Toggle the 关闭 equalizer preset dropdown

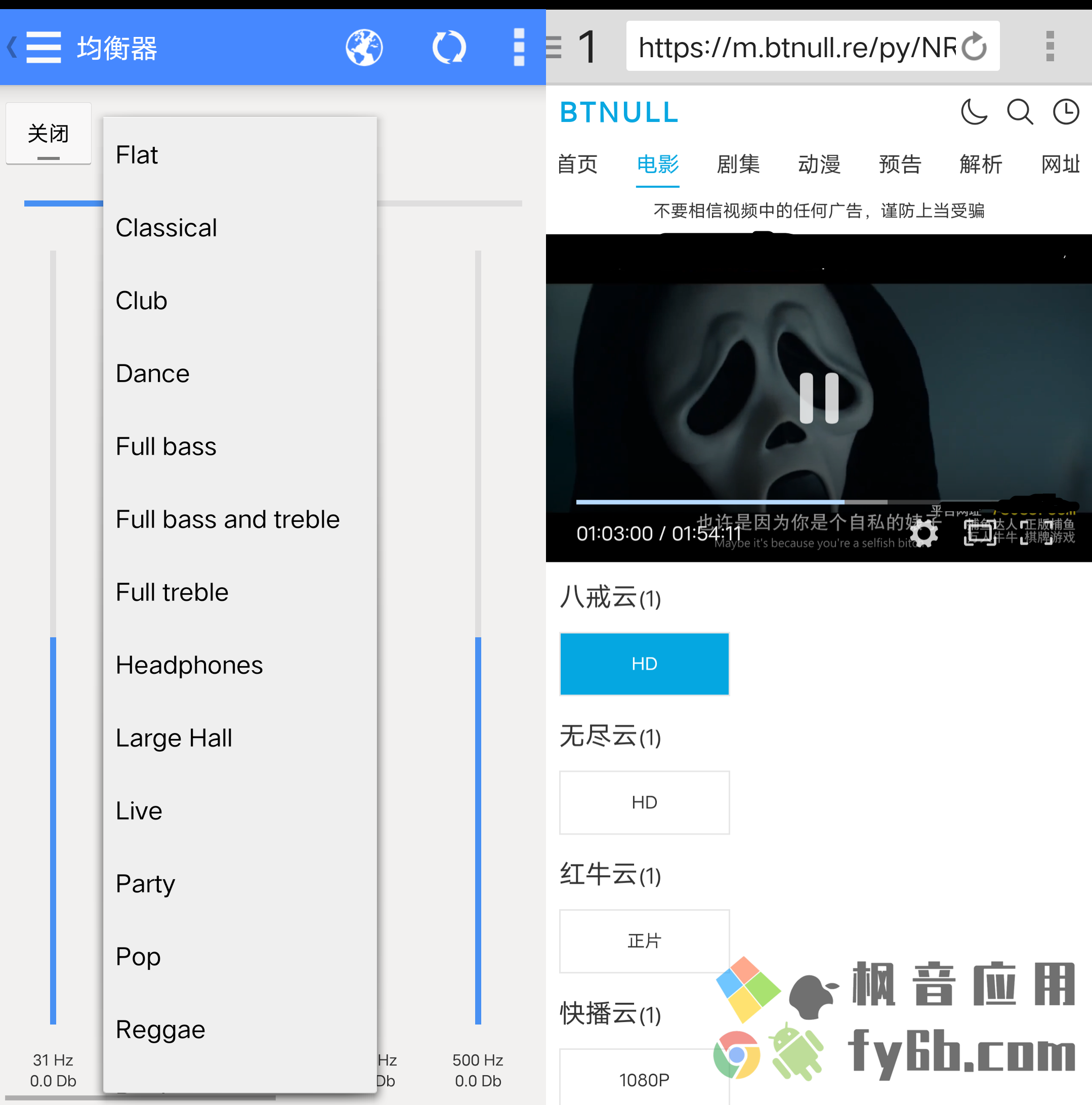49,134
